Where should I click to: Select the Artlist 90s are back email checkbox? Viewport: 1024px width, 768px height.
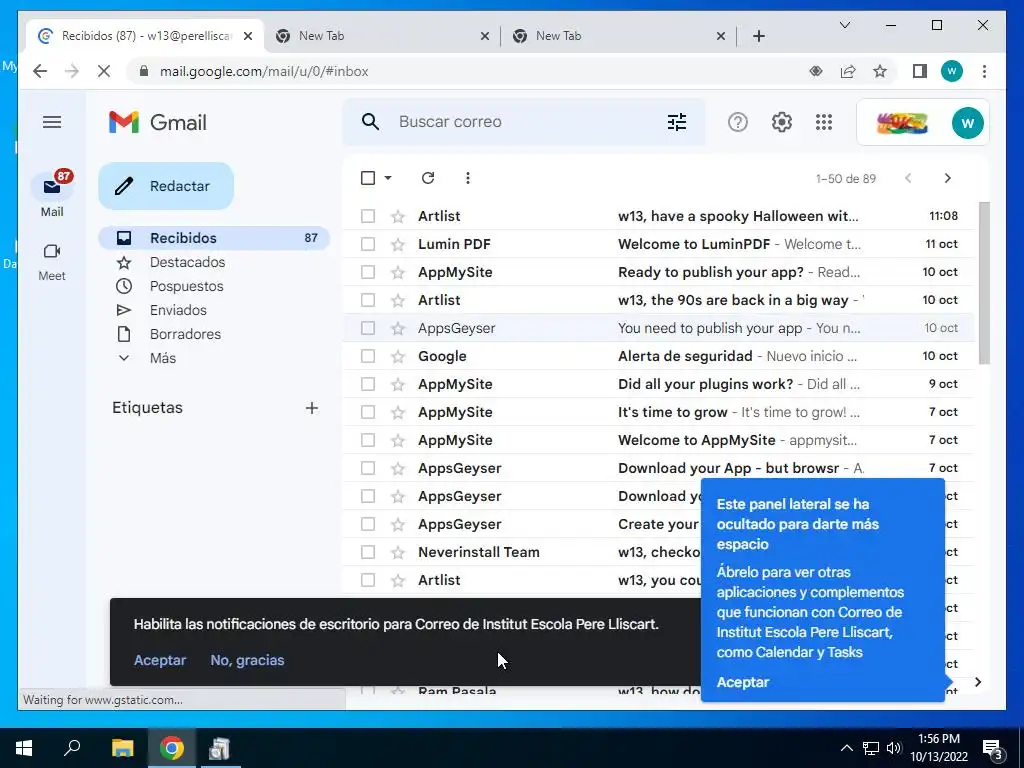(x=368, y=300)
